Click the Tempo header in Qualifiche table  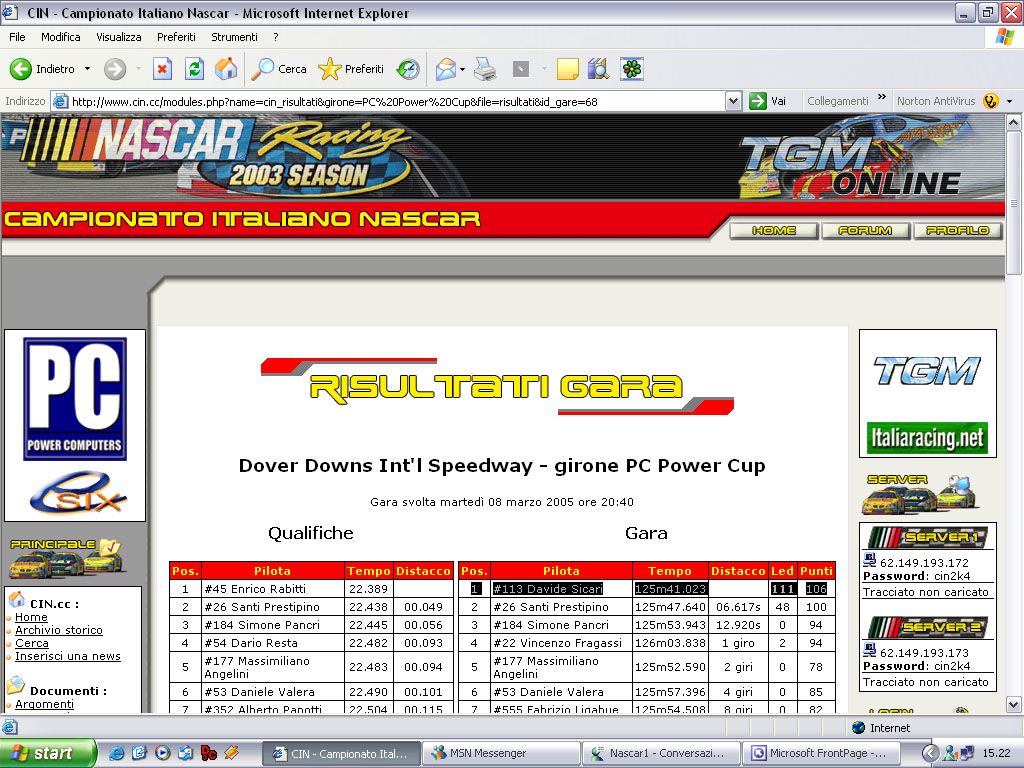tap(368, 571)
